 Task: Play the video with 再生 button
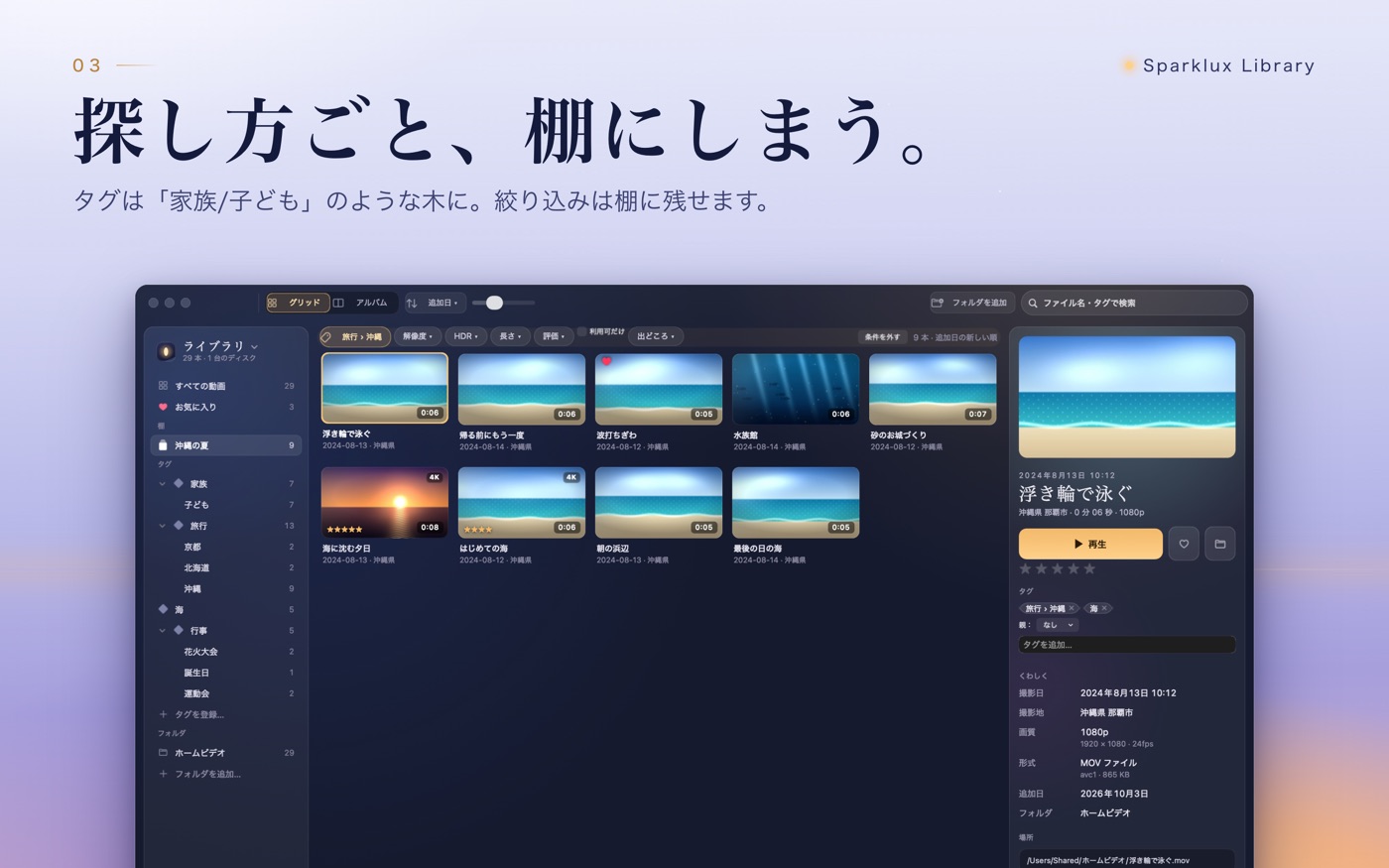pyautogui.click(x=1090, y=544)
